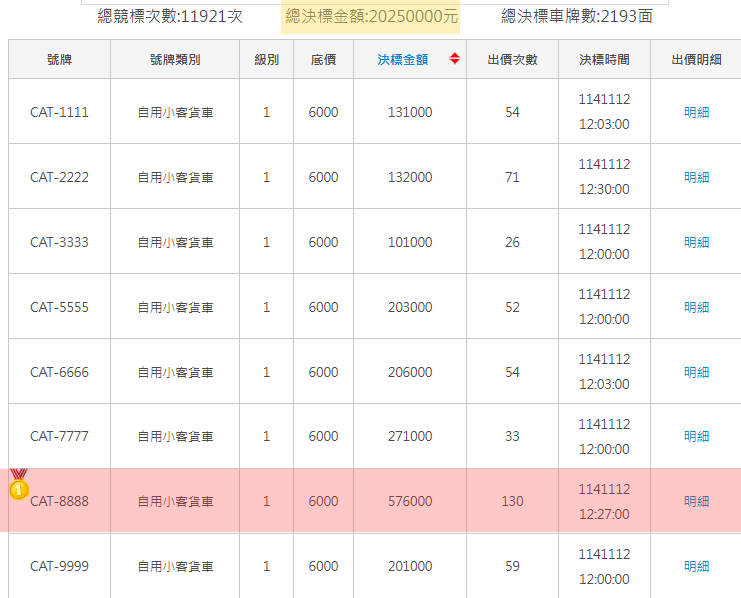Image resolution: width=741 pixels, height=598 pixels.
Task: Click the red sort arrows beside 決標金額
Action: [x=455, y=59]
